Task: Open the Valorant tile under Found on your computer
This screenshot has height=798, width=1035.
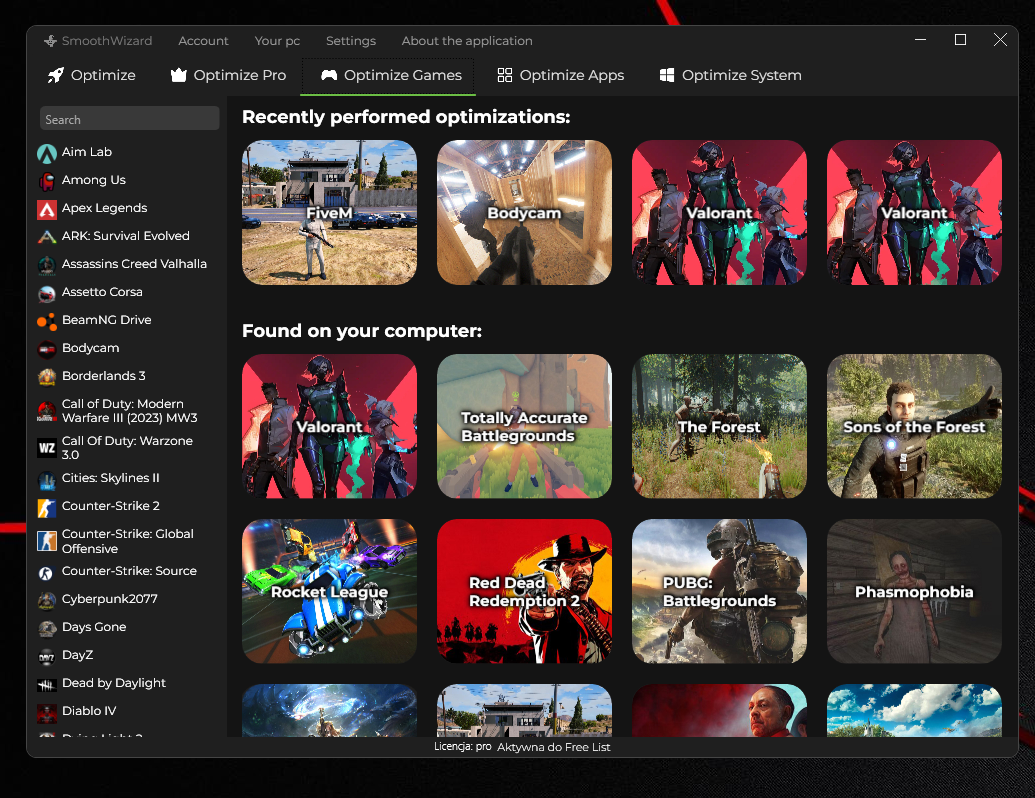Action: (329, 426)
